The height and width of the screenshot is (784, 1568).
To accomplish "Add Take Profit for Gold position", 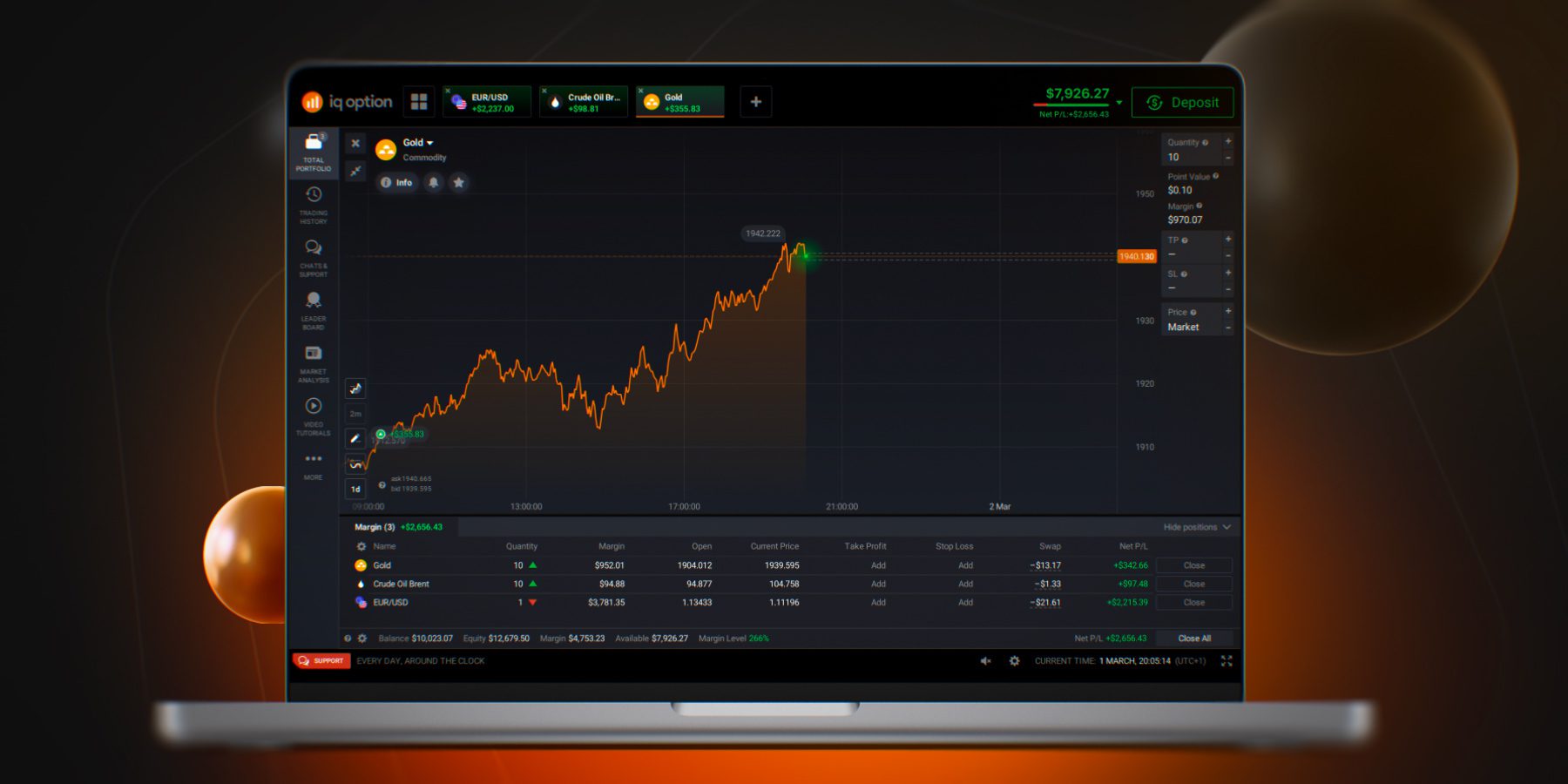I will pos(878,565).
